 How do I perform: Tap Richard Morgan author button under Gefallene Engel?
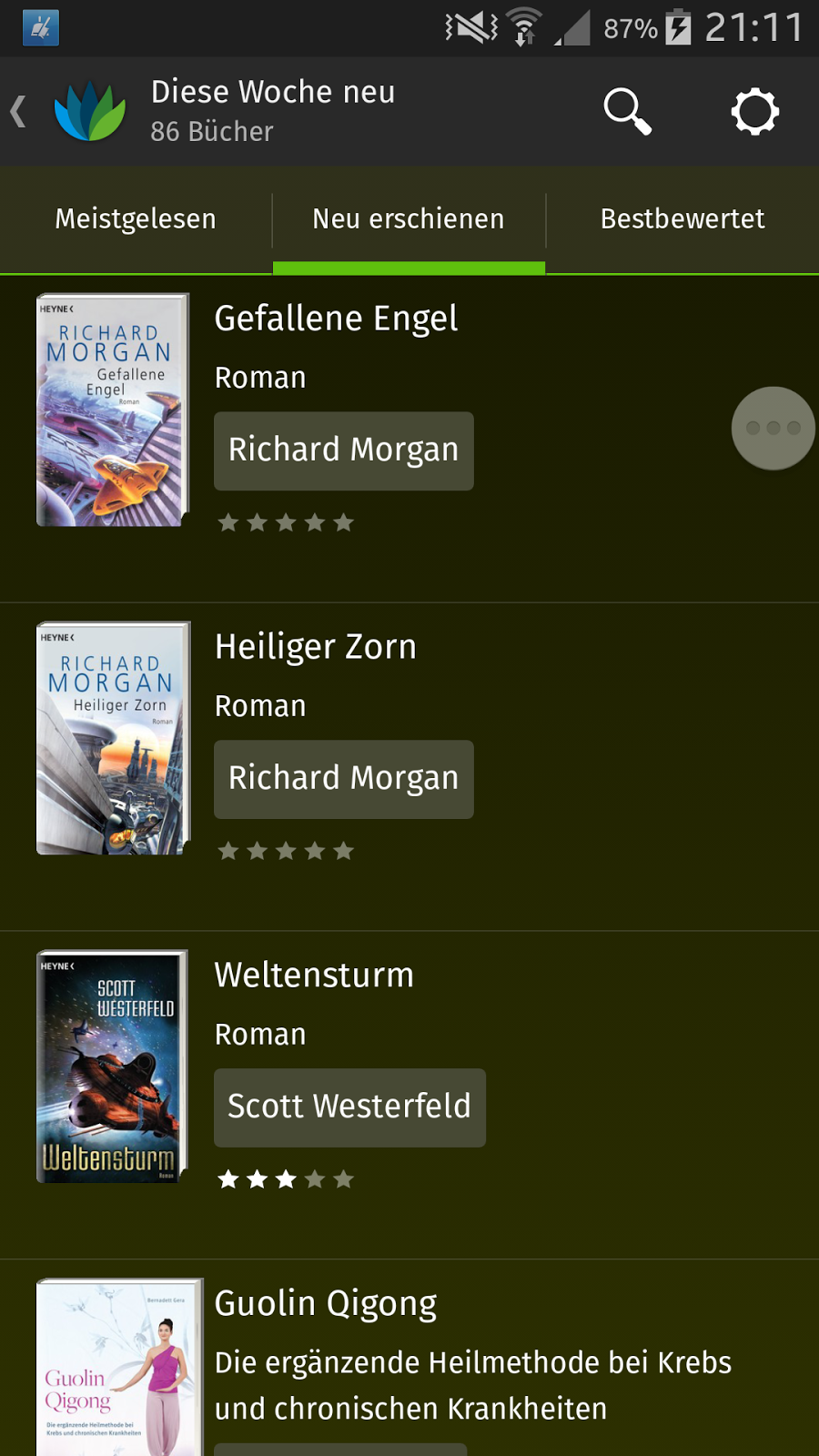tap(344, 450)
